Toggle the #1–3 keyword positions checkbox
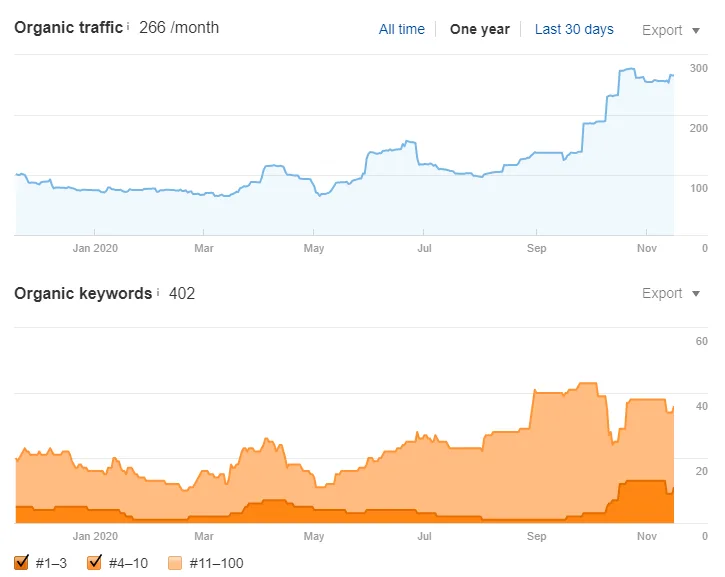The width and height of the screenshot is (725, 577). point(21,563)
